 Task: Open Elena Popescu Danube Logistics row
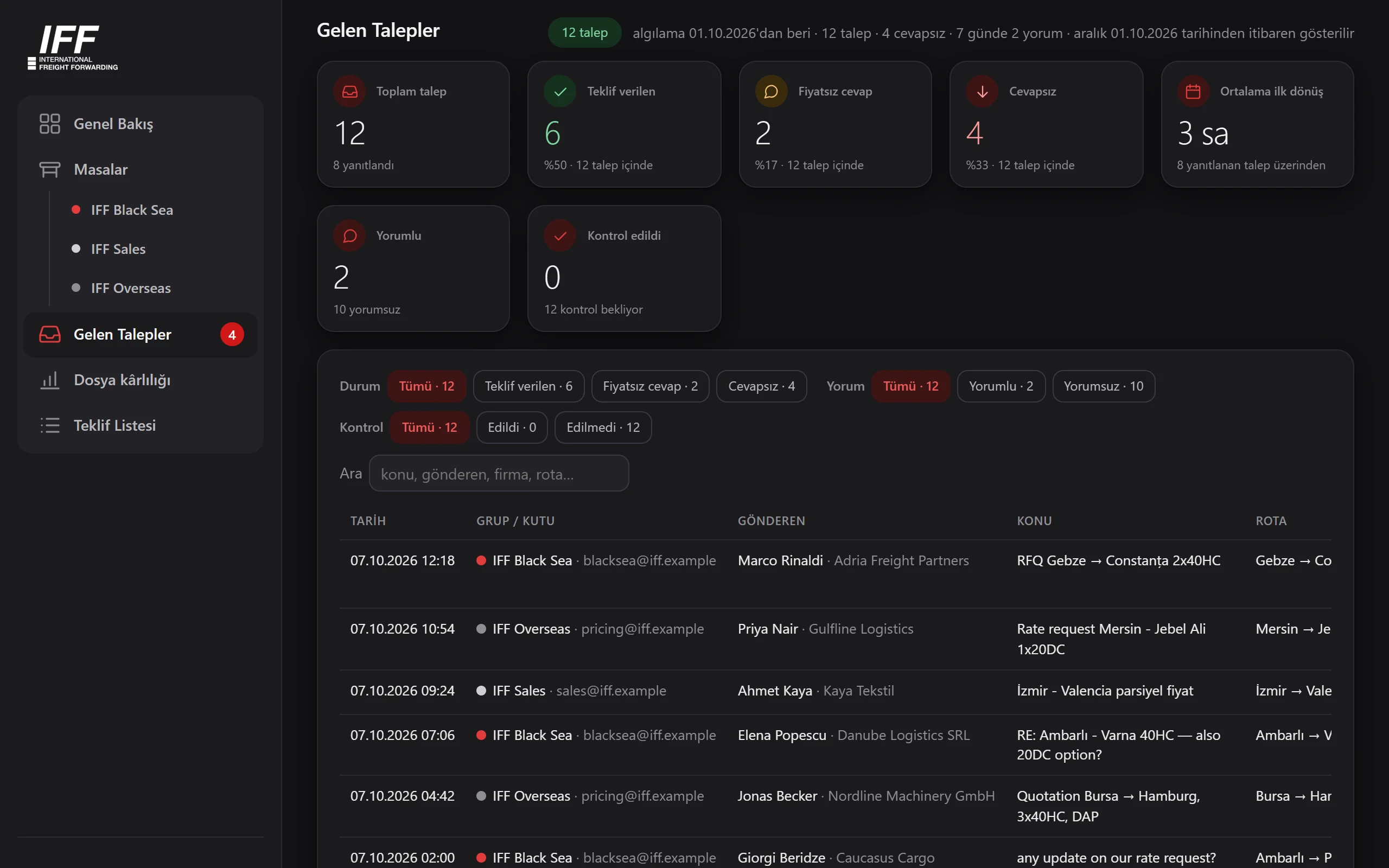tap(835, 744)
